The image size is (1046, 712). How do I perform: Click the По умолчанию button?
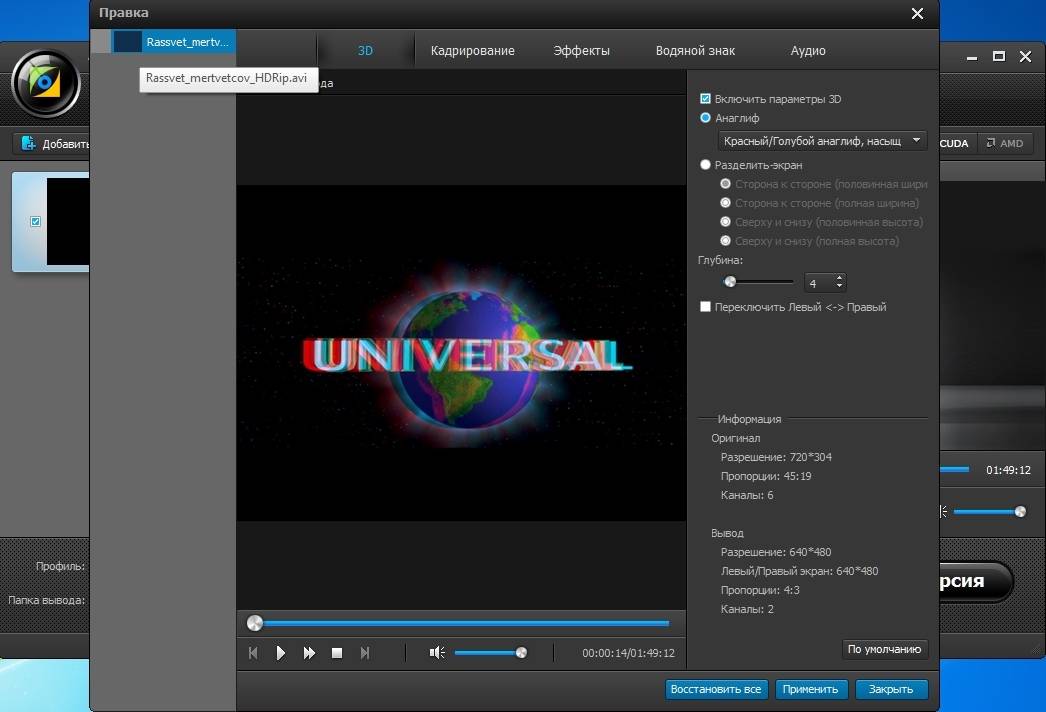(885, 649)
